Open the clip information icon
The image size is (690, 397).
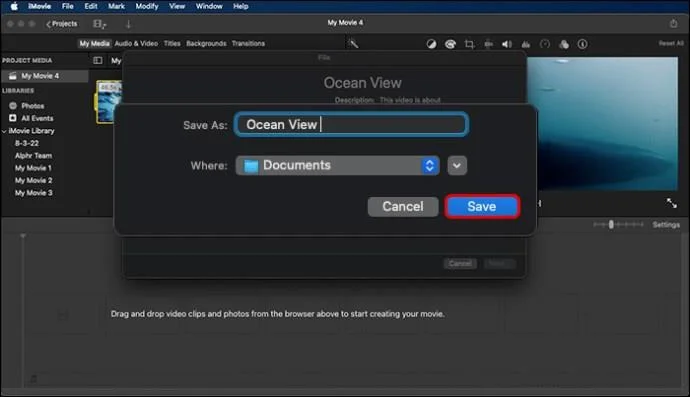tap(583, 44)
